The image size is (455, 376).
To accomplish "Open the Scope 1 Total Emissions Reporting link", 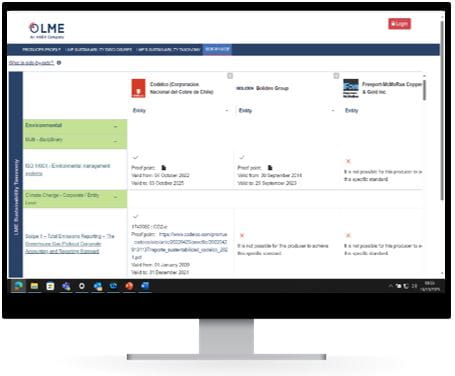I will pyautogui.click(x=70, y=244).
